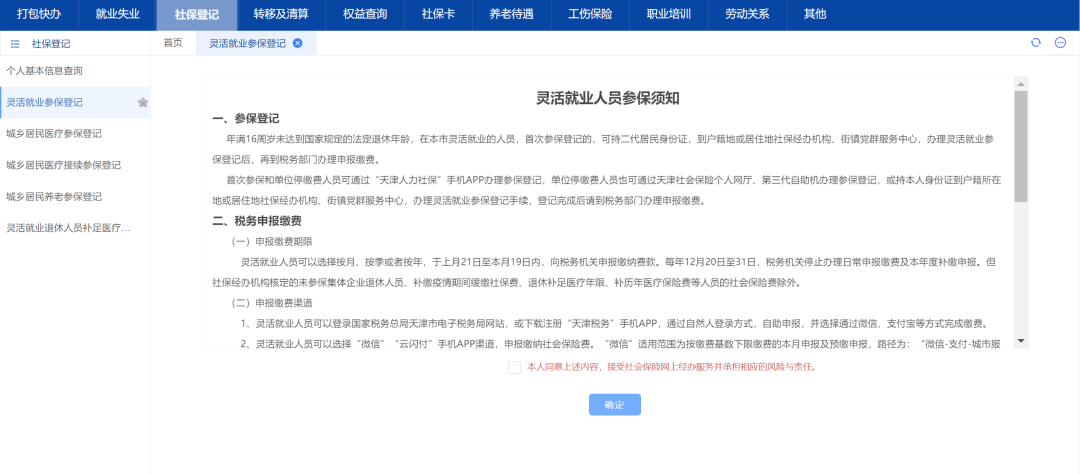Open the 打包快办 top menu
Viewport: 1080px width, 474px height.
point(38,15)
